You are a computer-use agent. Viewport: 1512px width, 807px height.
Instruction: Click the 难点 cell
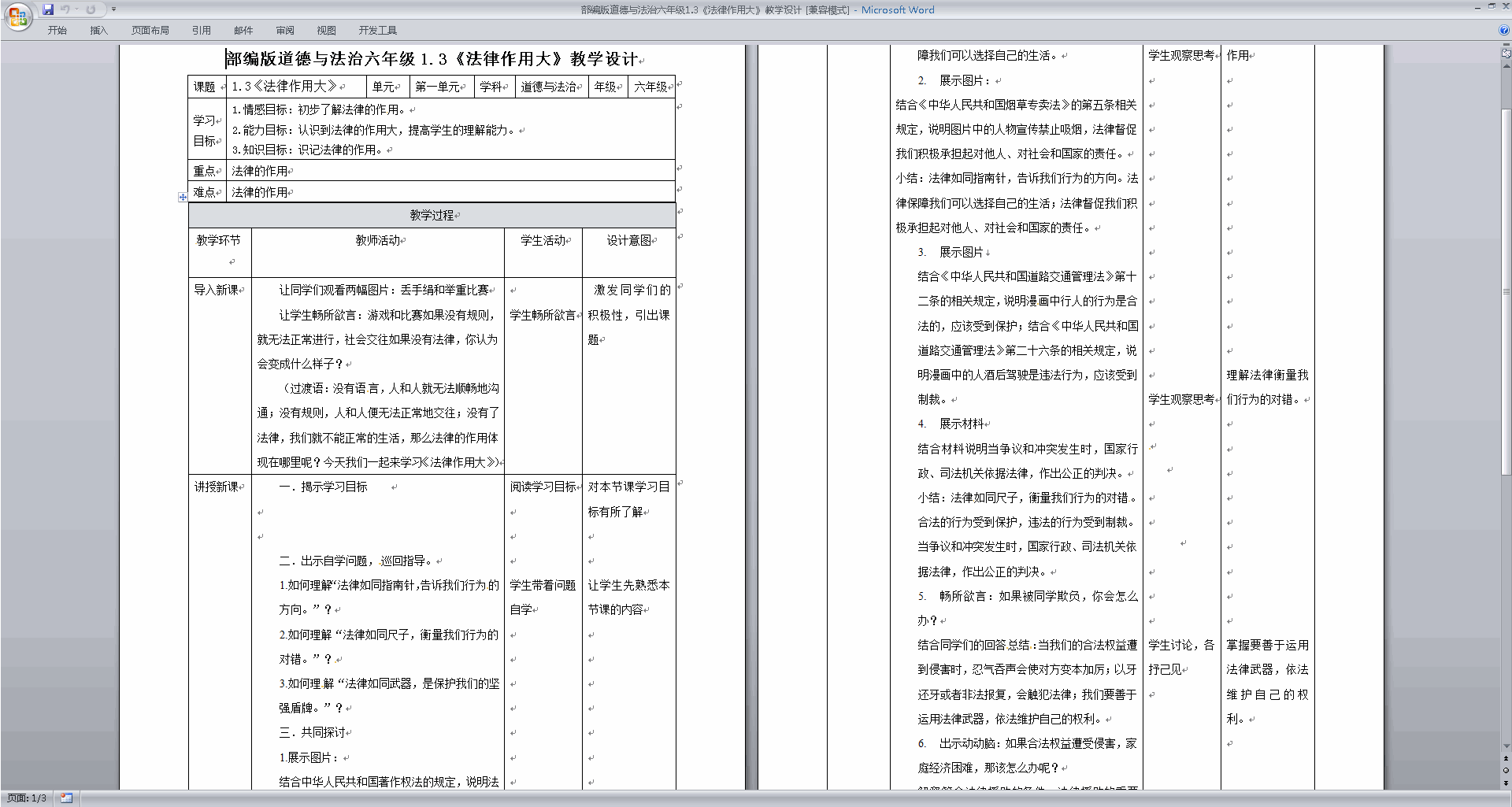207,192
